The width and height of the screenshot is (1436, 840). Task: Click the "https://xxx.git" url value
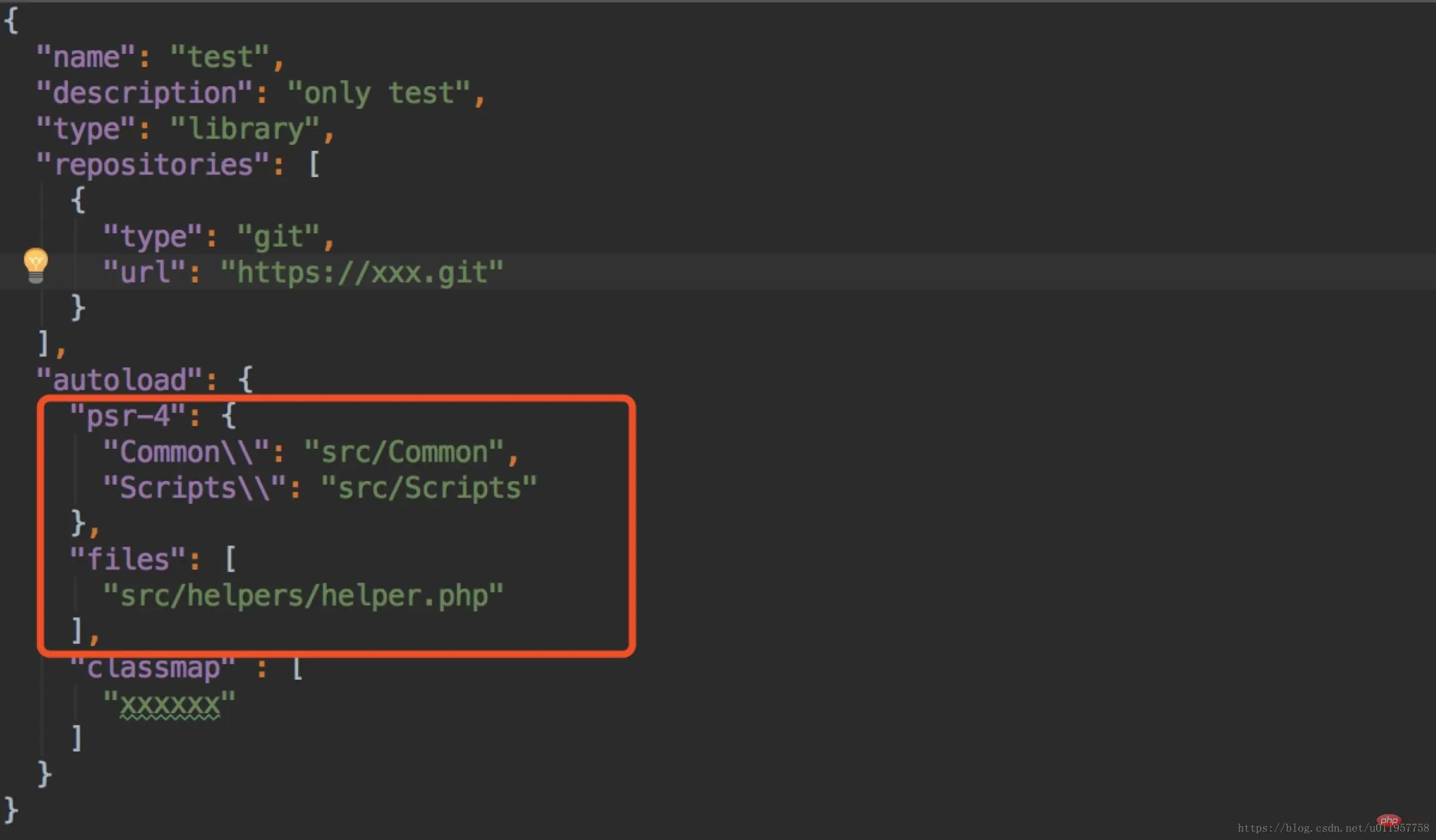tap(362, 272)
